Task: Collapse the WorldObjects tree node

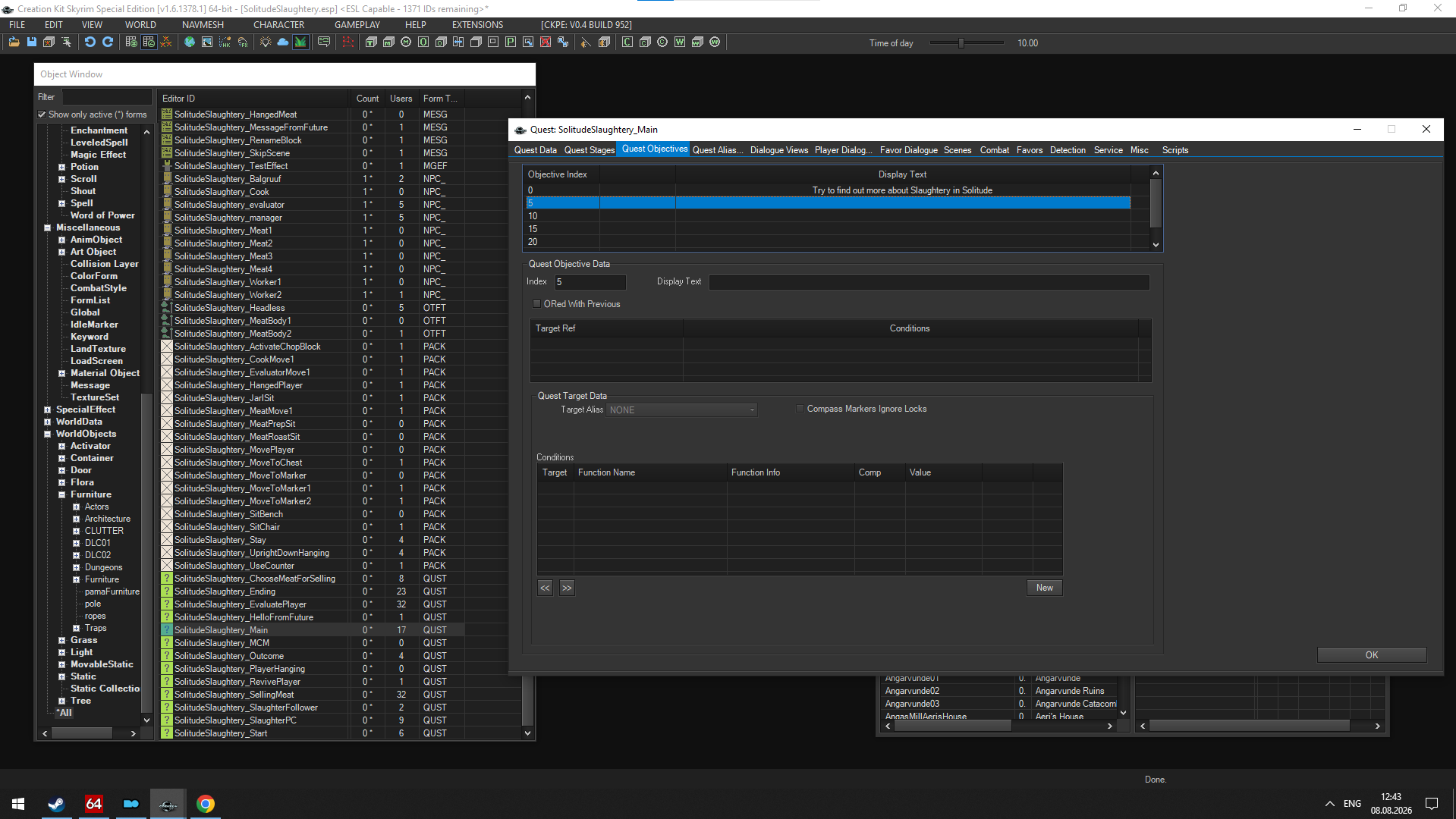Action: tap(48, 434)
